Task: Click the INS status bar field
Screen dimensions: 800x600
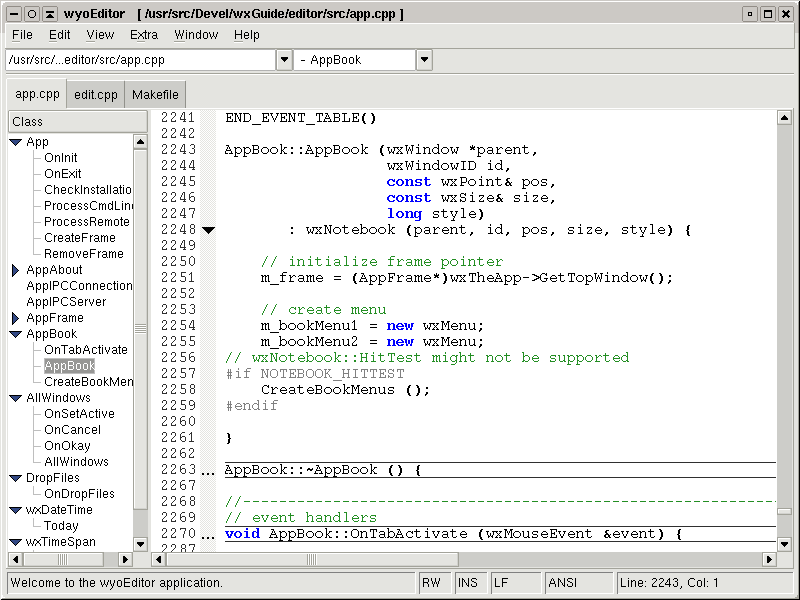Action: click(x=471, y=583)
